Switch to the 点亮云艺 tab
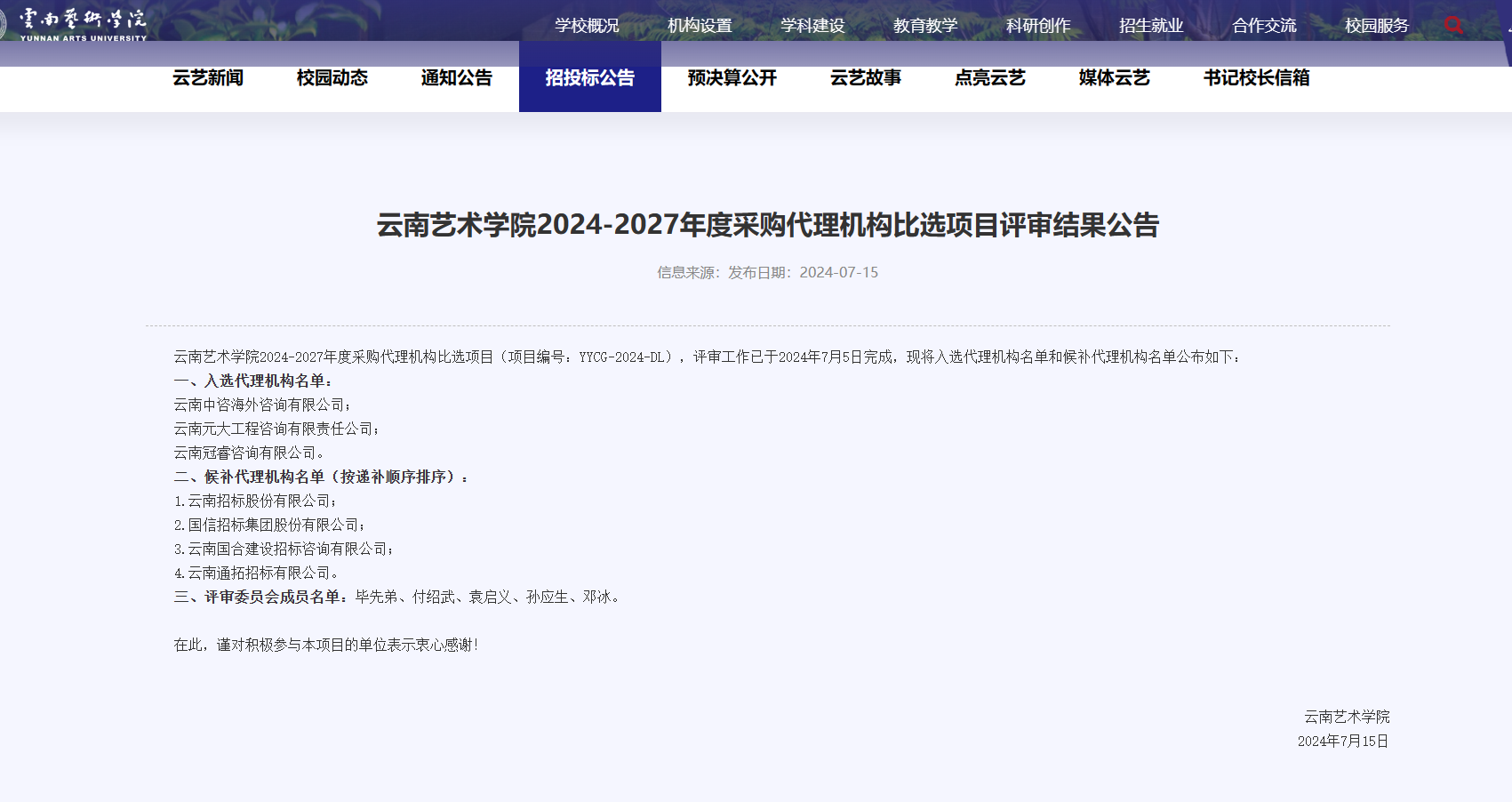The width and height of the screenshot is (1512, 802). (x=990, y=77)
